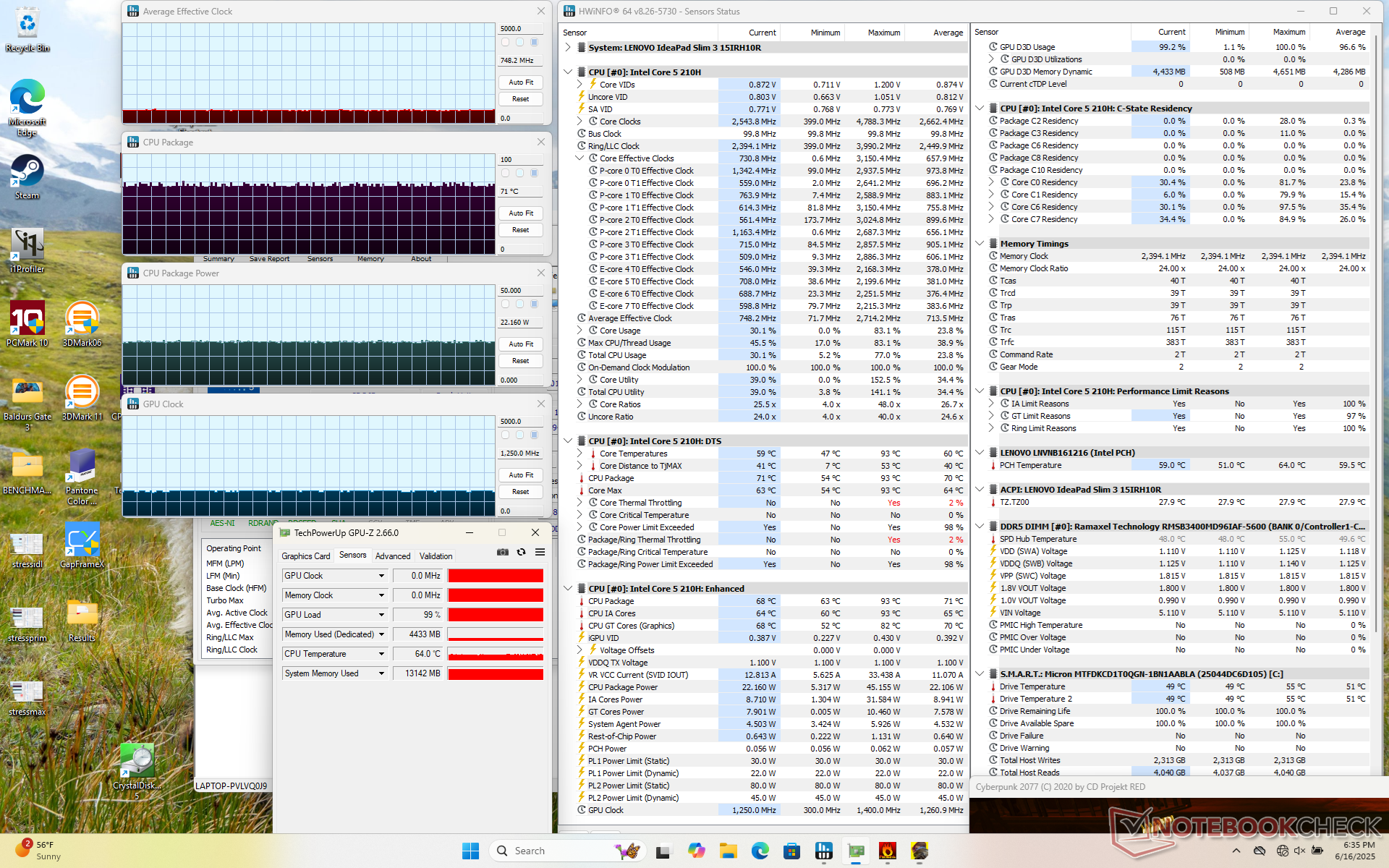Click the GPU-Z refresh icon
The width and height of the screenshot is (1389, 868).
(521, 552)
